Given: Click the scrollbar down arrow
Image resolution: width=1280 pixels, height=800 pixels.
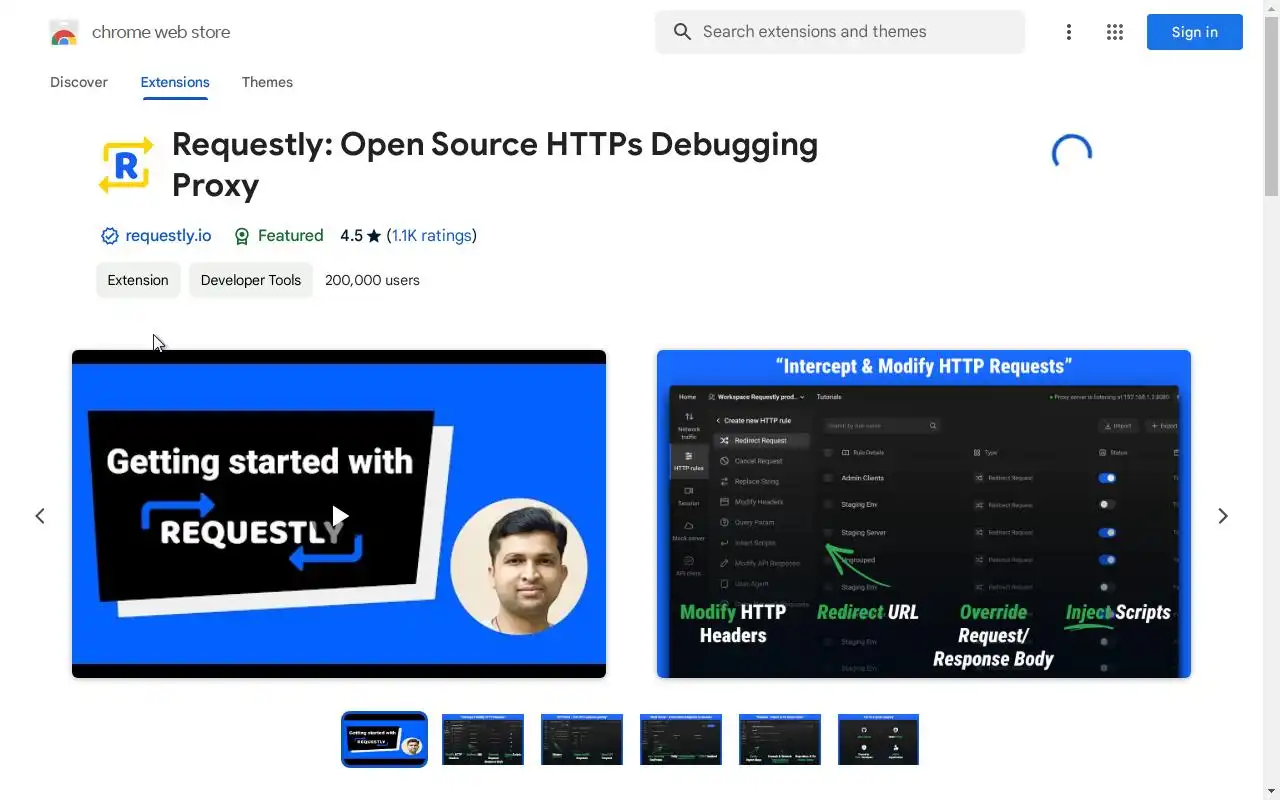Looking at the screenshot, I should [x=1271, y=792].
